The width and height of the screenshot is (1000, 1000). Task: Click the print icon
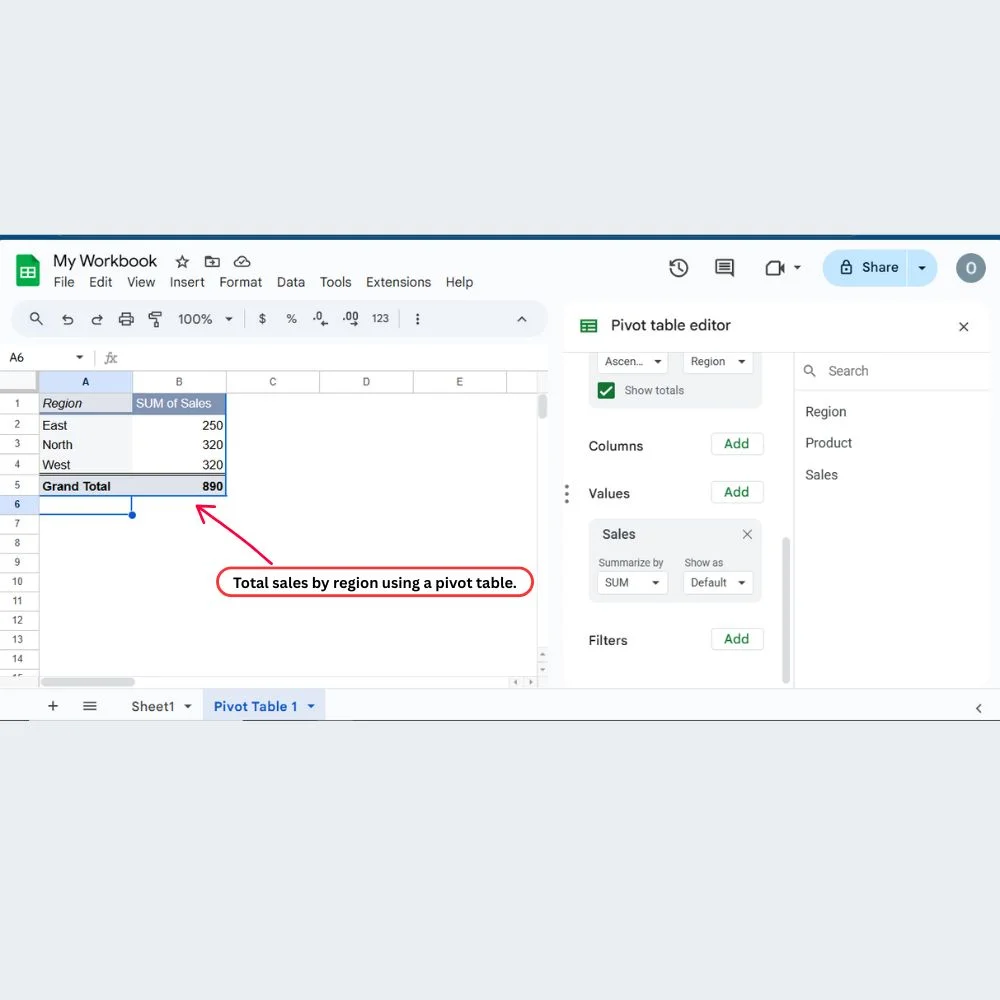(x=126, y=319)
